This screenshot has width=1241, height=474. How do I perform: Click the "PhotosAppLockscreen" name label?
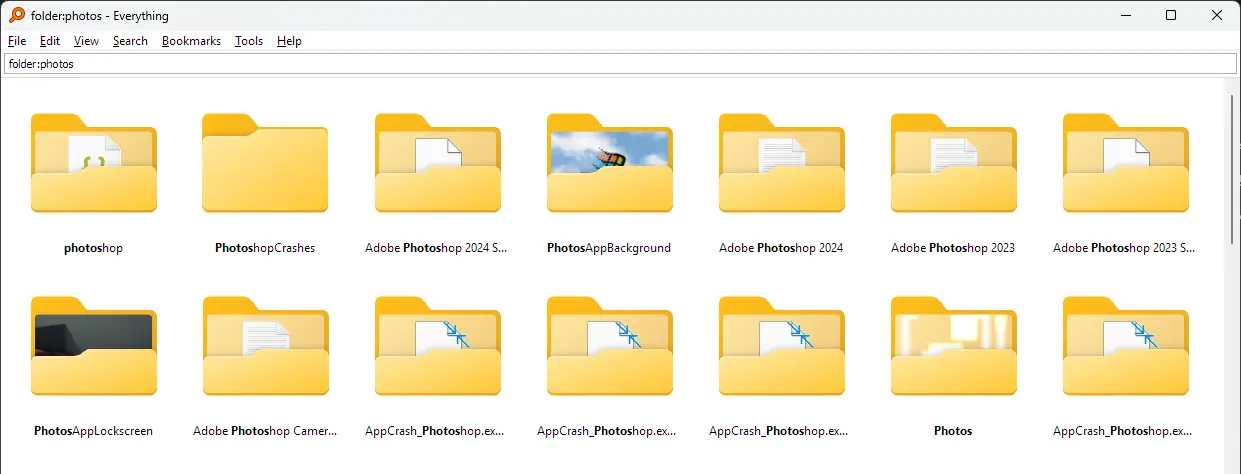pos(93,431)
